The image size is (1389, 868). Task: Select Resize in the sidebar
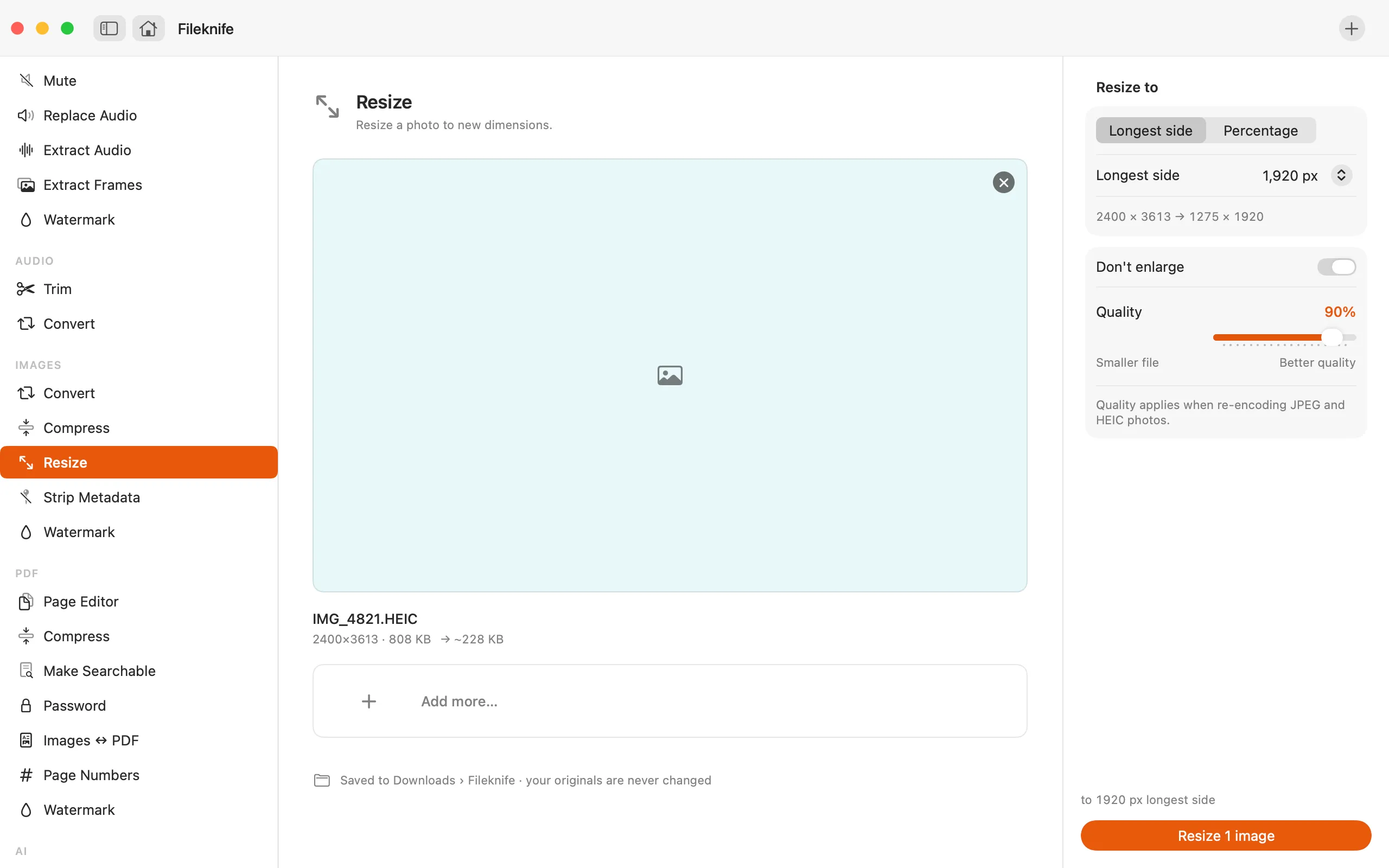coord(139,462)
